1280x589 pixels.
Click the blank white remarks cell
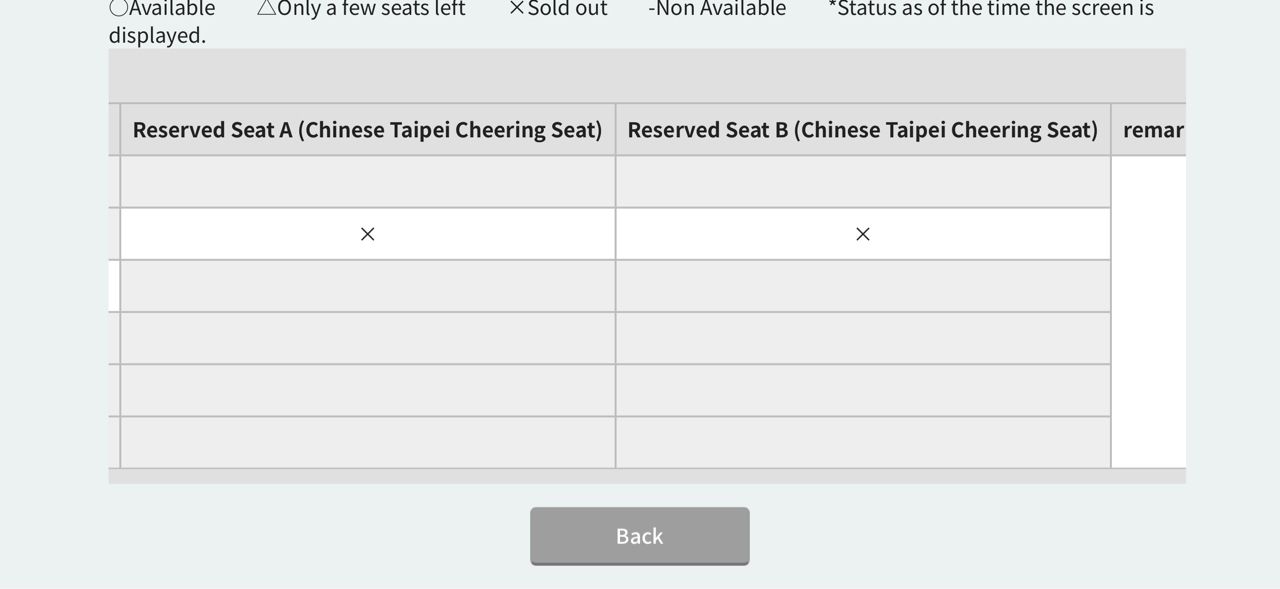[1148, 312]
